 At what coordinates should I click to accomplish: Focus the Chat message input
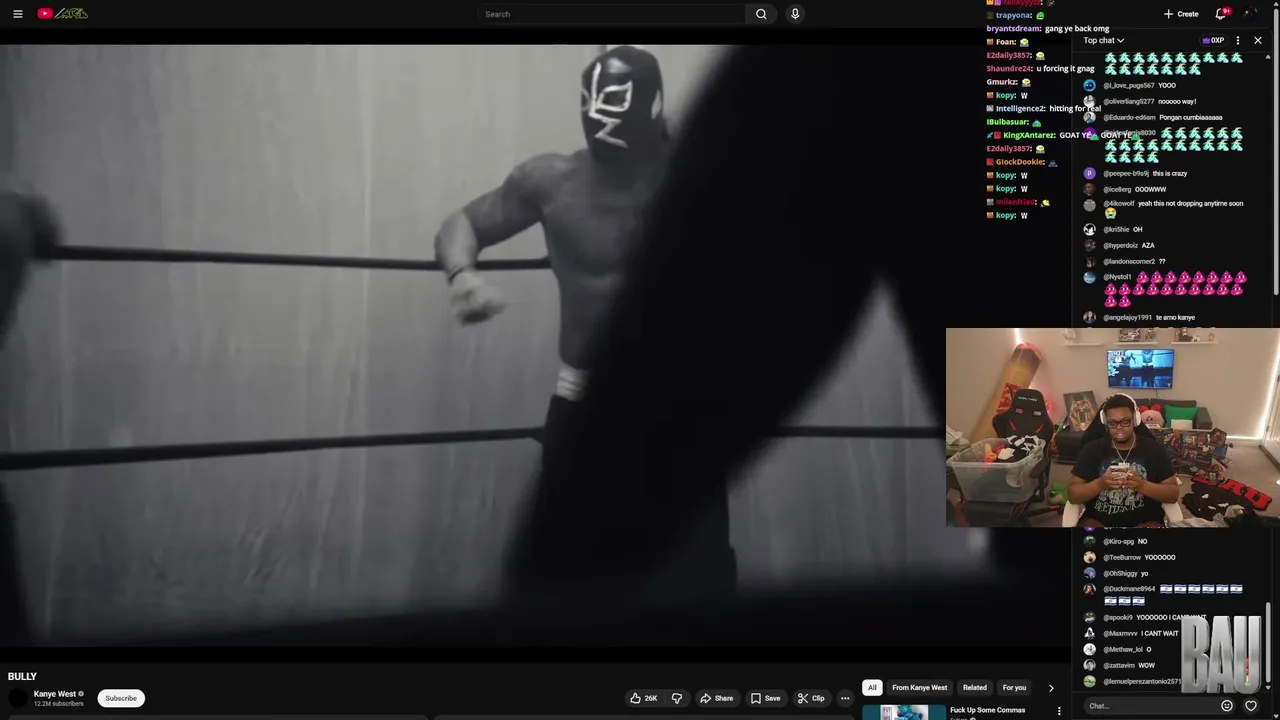(1150, 706)
